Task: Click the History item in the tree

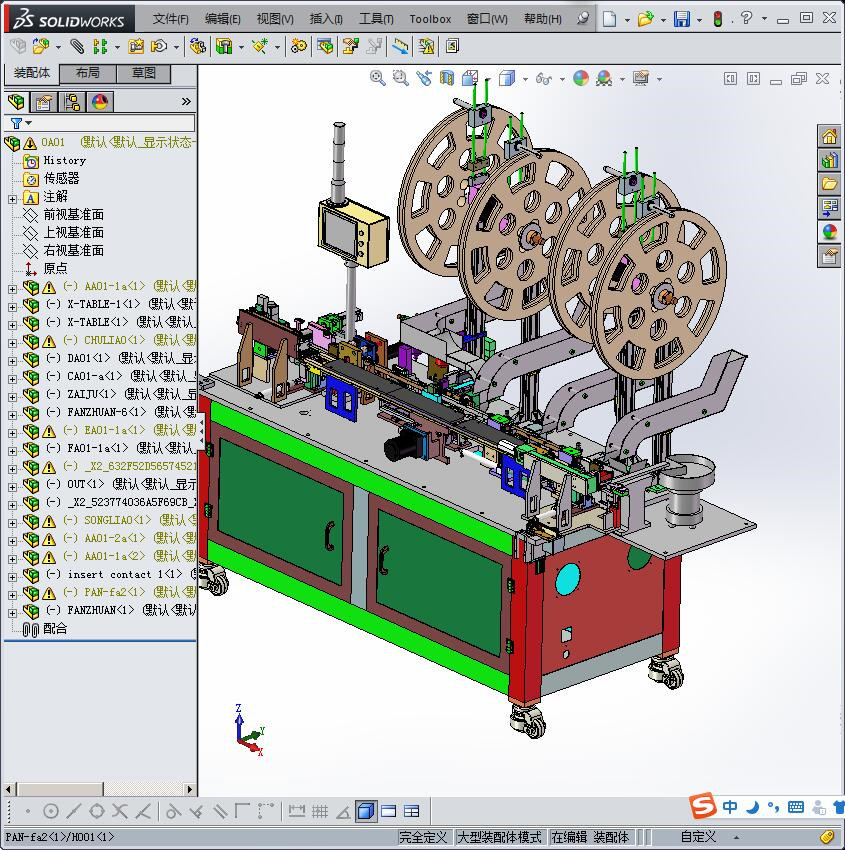Action: click(64, 160)
